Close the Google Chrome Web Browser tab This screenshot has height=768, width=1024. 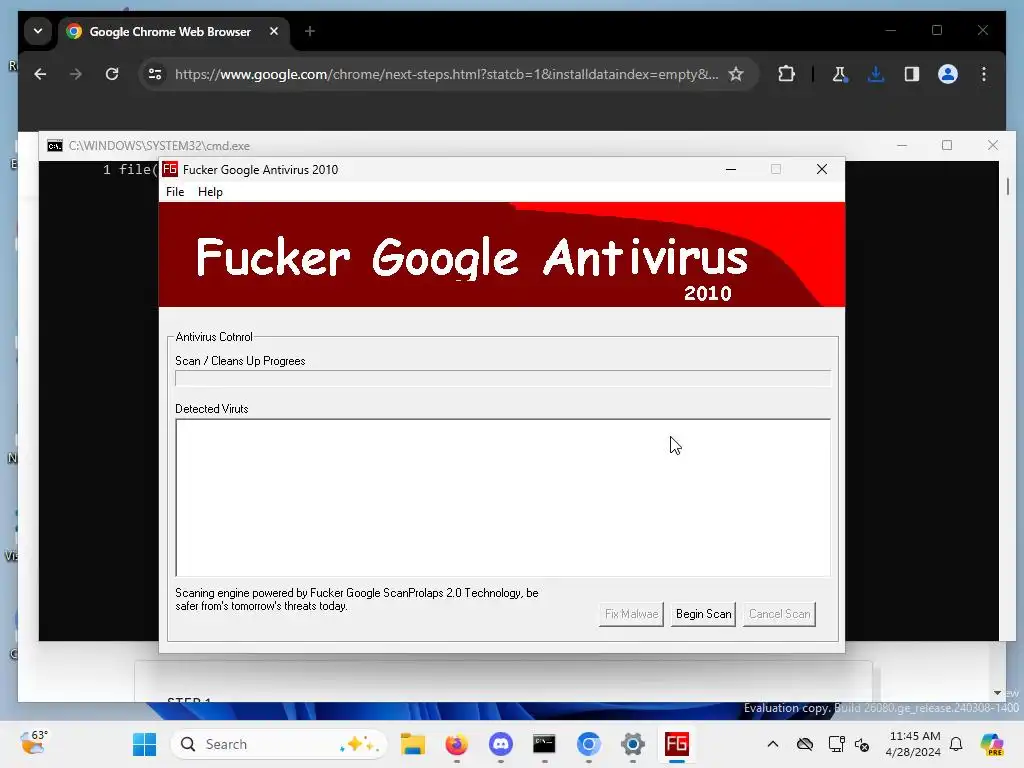(x=274, y=31)
